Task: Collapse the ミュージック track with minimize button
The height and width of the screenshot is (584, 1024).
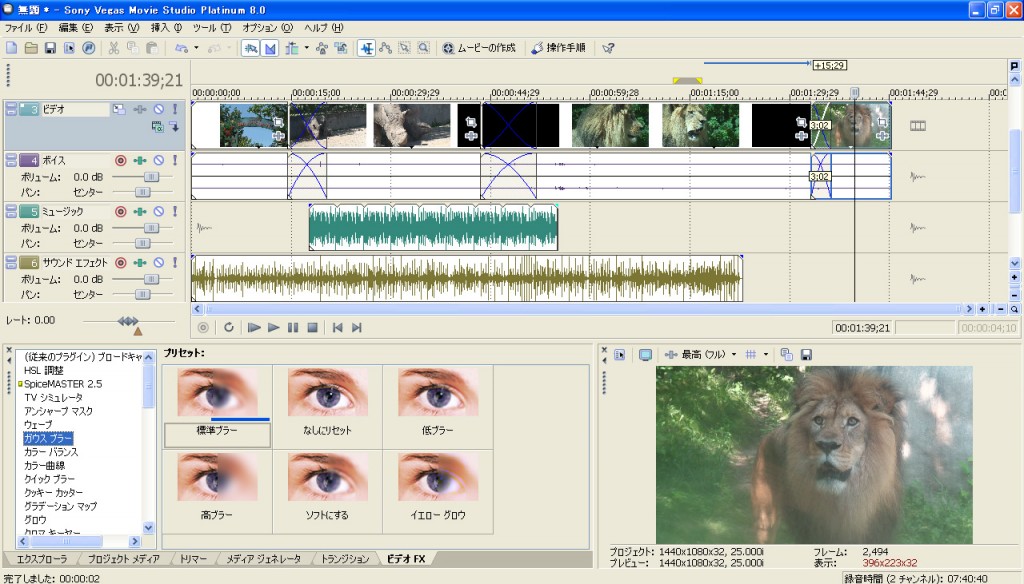Action: click(x=11, y=208)
